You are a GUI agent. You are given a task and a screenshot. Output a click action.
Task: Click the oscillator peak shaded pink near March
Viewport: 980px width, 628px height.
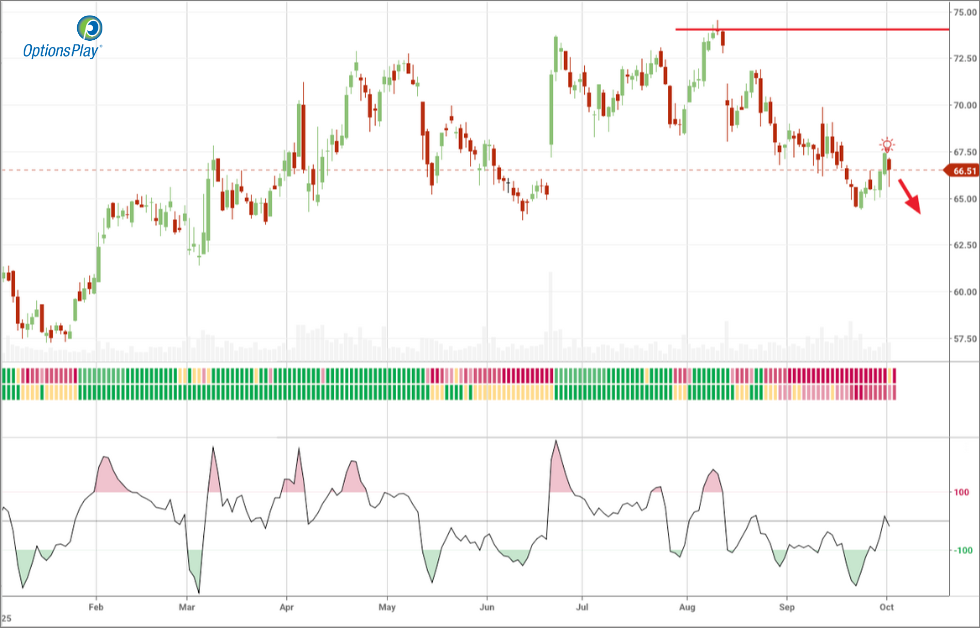(213, 470)
